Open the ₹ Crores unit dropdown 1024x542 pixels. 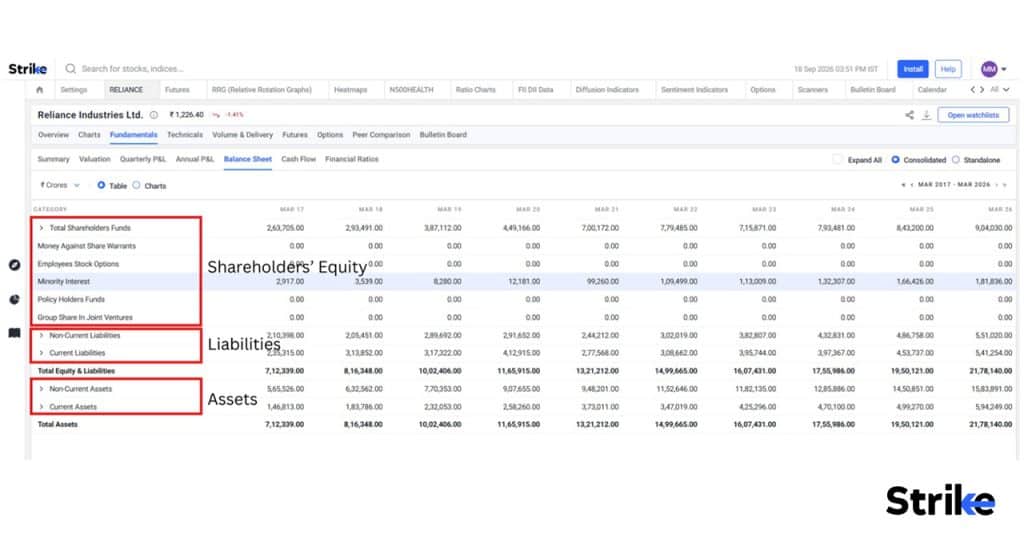click(59, 185)
